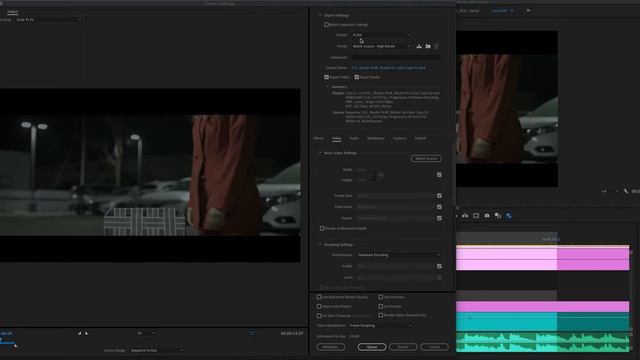
Task: Click the Cancel button
Action: [434, 347]
